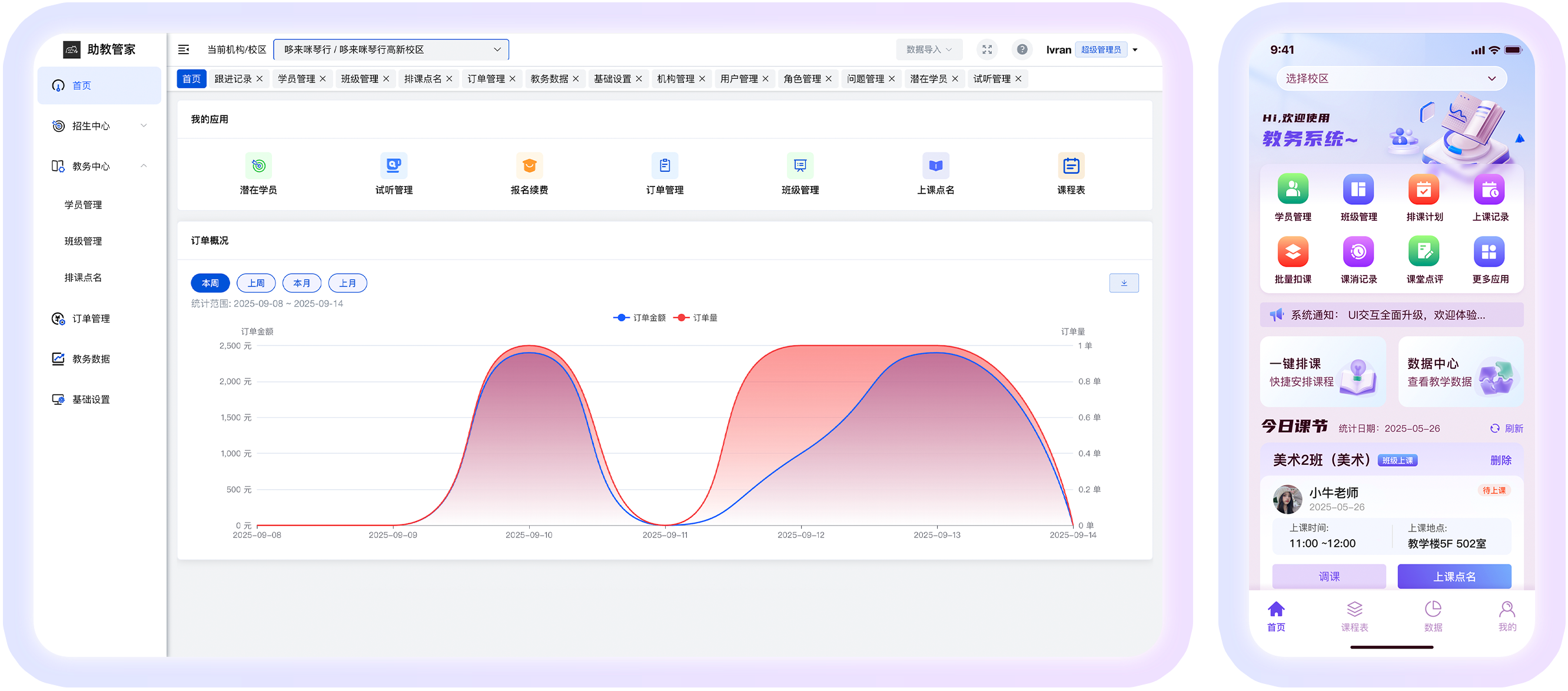Viewport: 1568px width, 691px height.
Task: Open the 课程表 app icon
Action: tap(1071, 165)
